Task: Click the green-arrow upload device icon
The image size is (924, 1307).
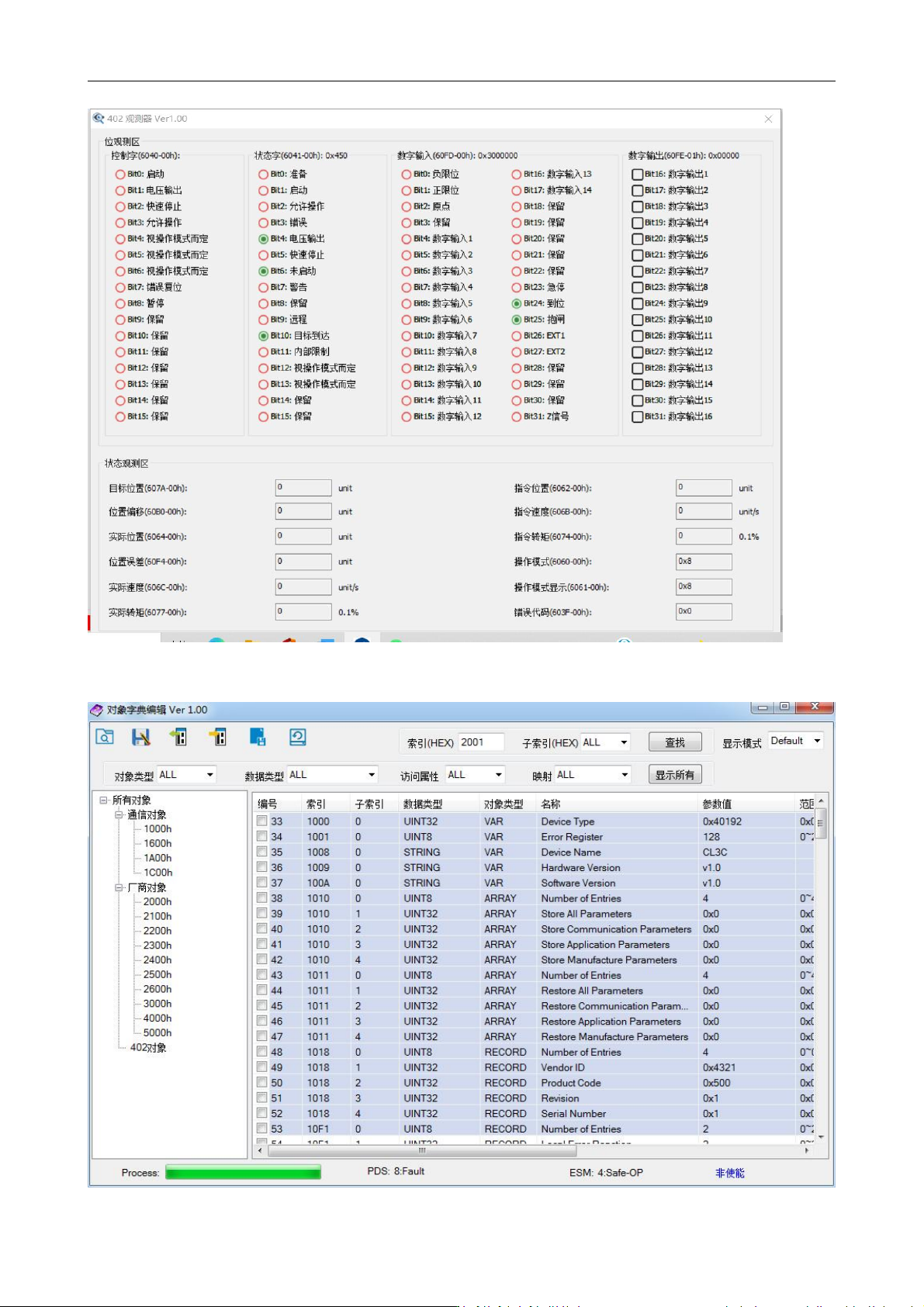Action: pos(178,737)
